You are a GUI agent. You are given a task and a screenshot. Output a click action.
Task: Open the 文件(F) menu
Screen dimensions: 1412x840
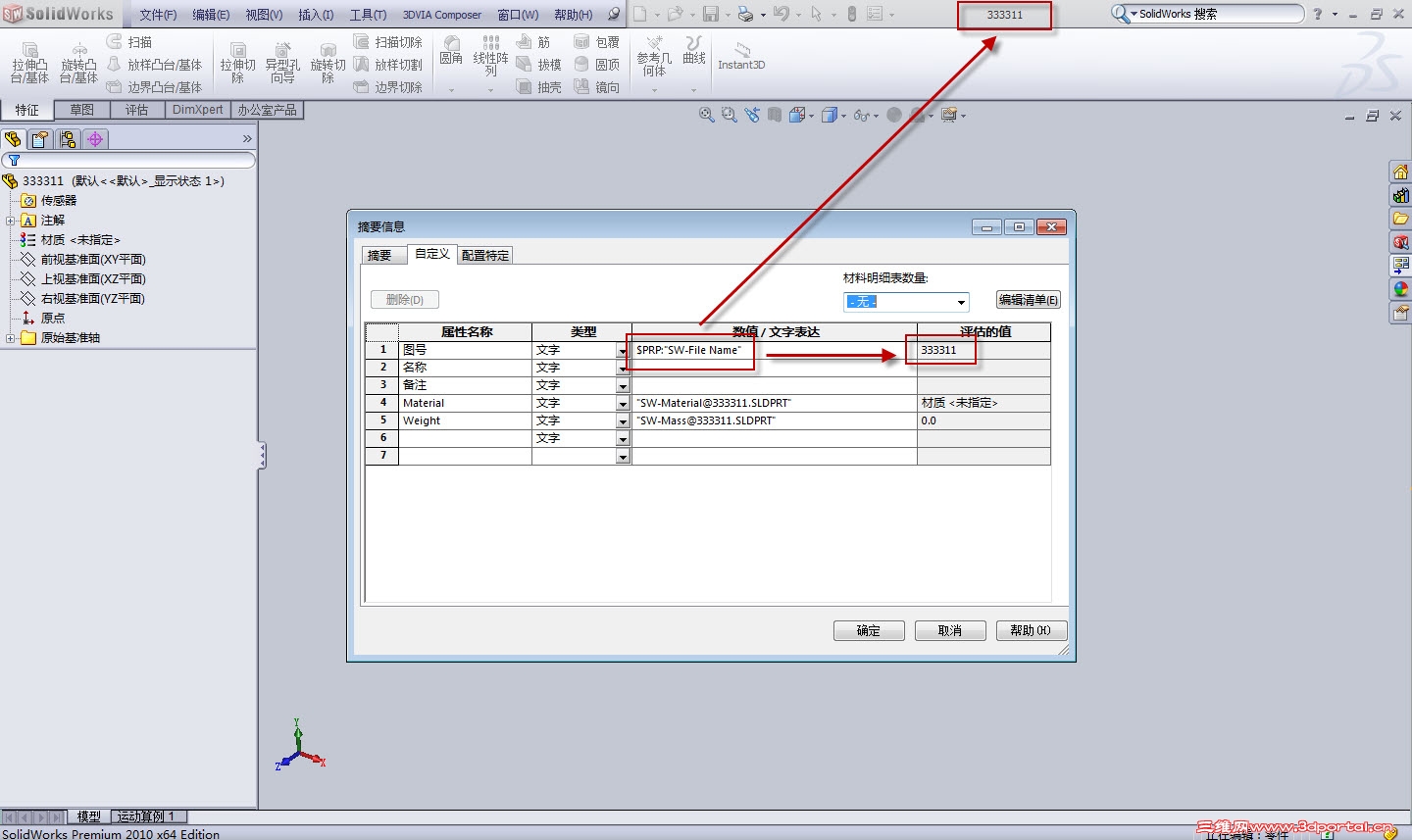tap(158, 15)
